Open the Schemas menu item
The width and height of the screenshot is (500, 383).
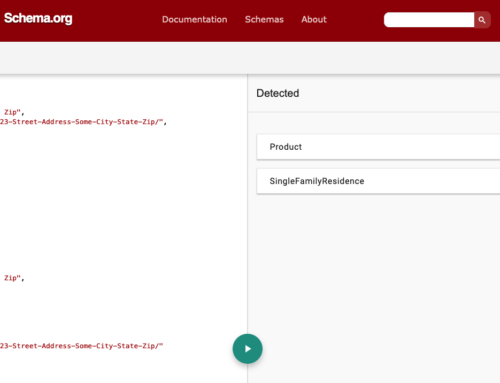(264, 20)
